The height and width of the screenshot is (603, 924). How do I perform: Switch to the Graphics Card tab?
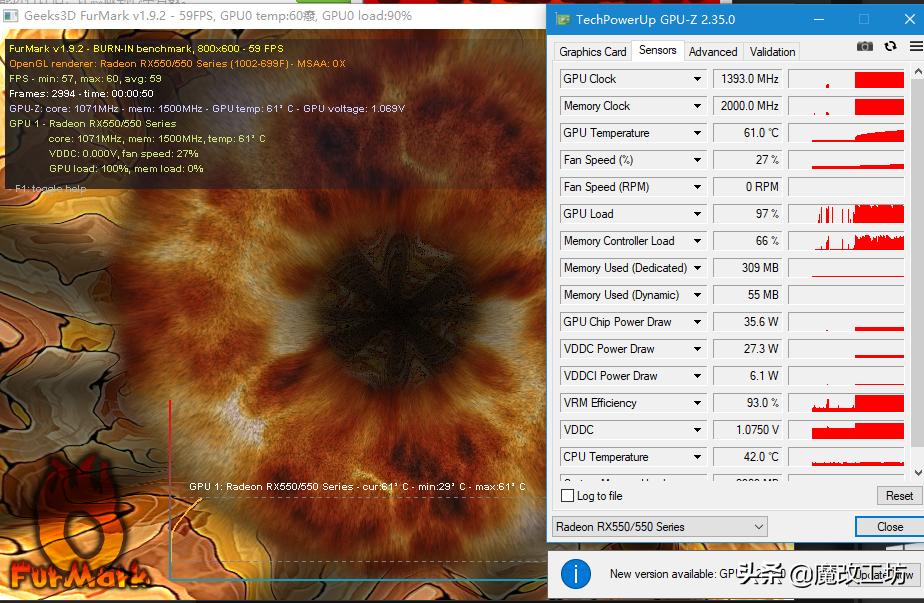pos(593,52)
